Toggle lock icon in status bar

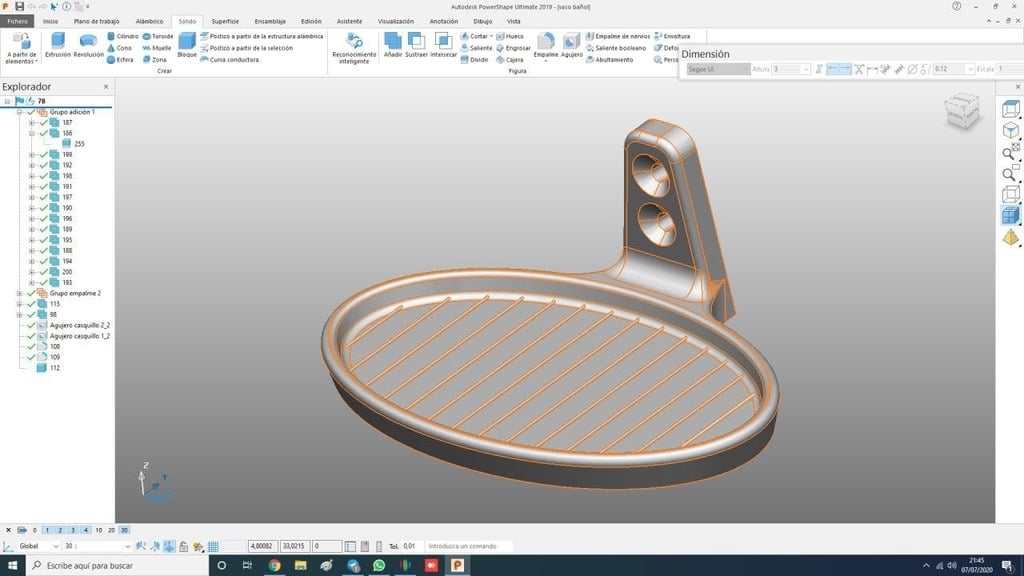184,546
